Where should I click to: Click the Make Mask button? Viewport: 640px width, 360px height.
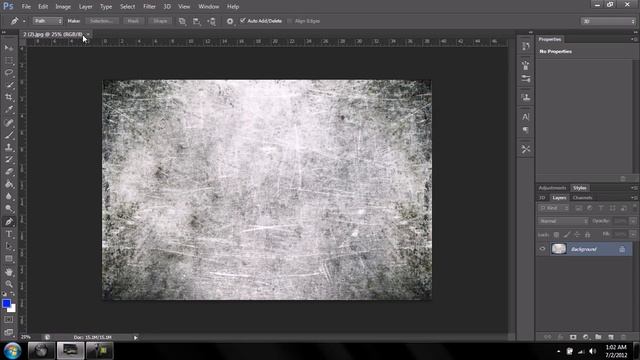click(133, 21)
